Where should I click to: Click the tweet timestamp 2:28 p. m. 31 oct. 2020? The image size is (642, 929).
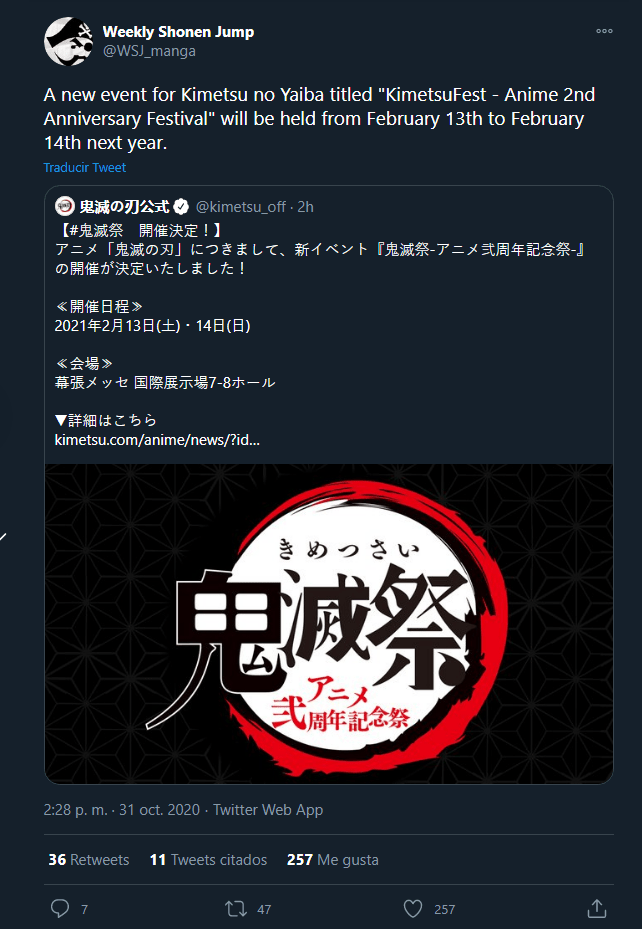[121, 810]
